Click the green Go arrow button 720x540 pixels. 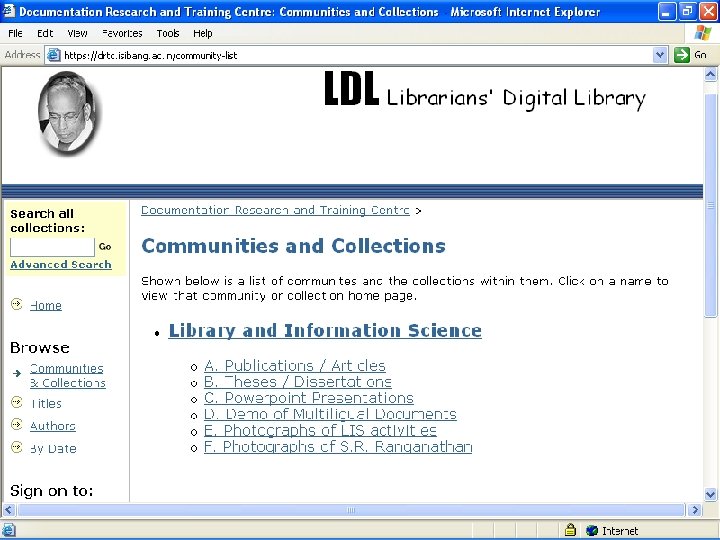(681, 55)
